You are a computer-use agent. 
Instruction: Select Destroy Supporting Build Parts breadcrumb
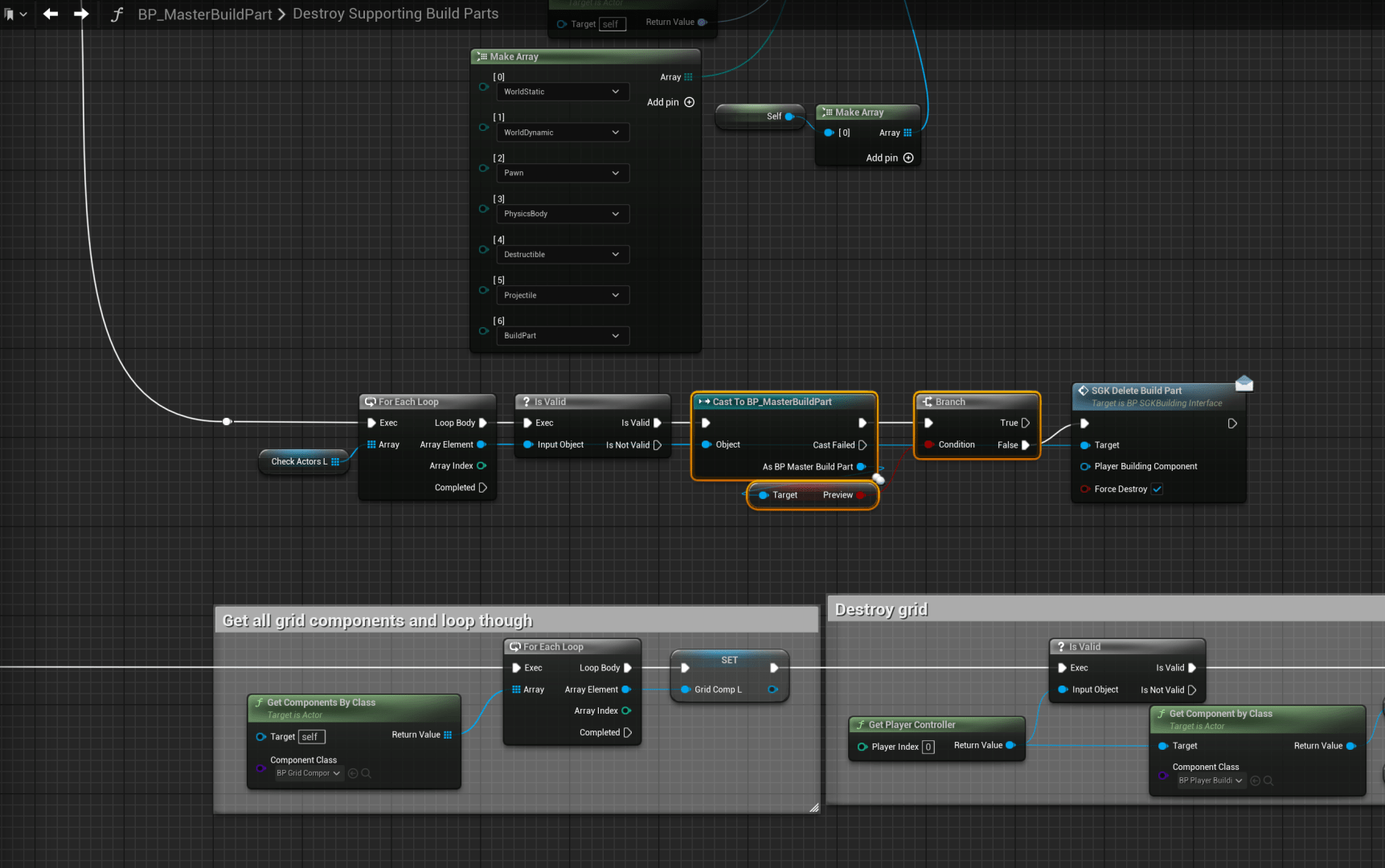point(395,14)
